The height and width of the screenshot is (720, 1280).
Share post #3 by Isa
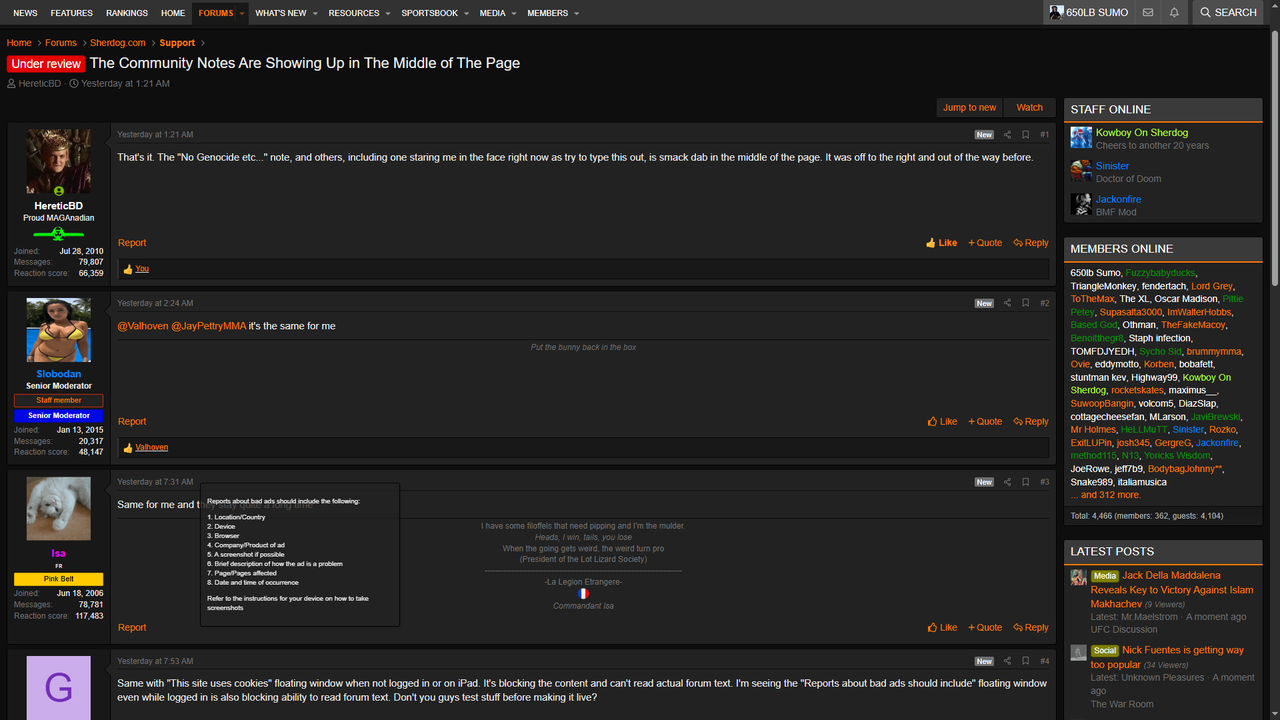[1007, 482]
